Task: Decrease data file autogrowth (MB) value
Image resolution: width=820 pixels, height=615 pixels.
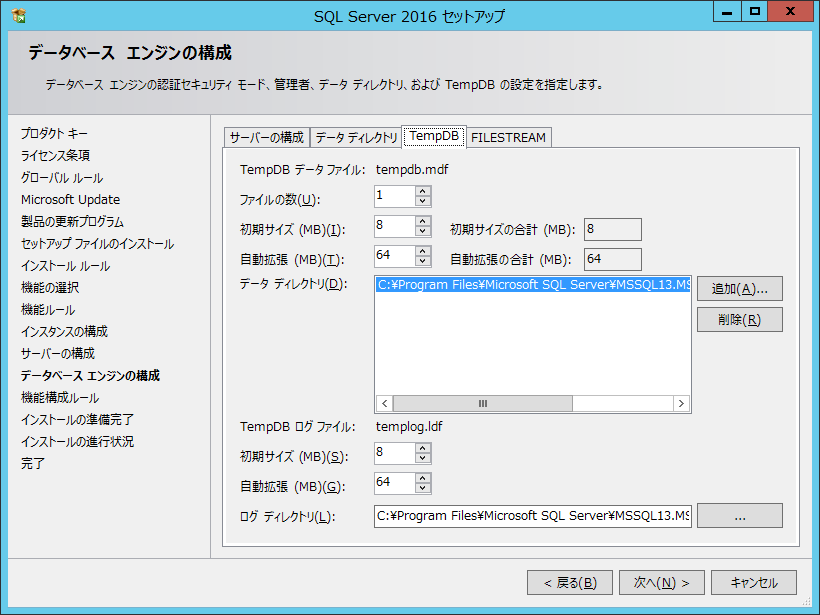Action: coord(423,263)
